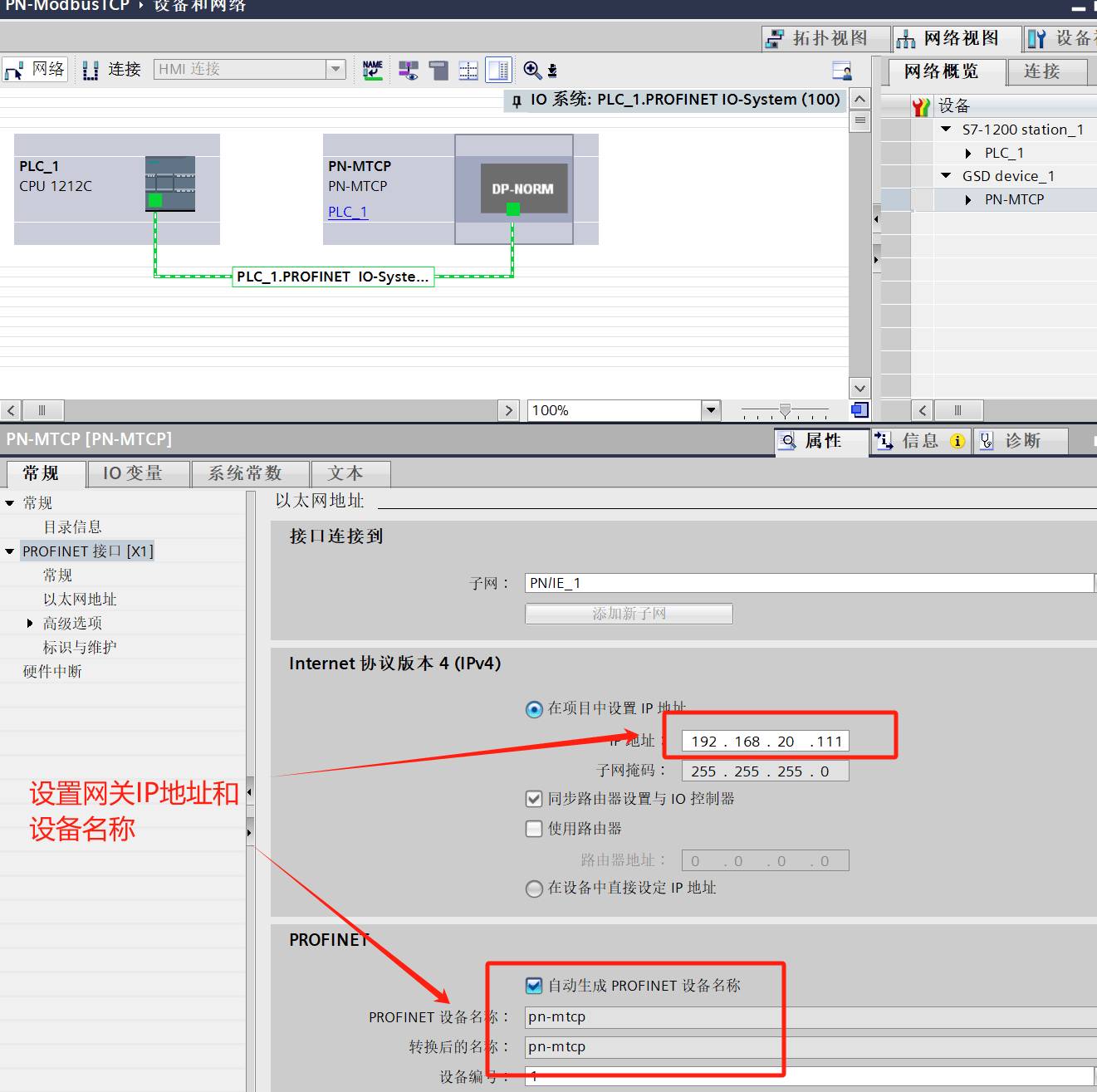Select 目录信息 in the properties tree
Viewport: 1097px width, 1092px height.
(72, 527)
